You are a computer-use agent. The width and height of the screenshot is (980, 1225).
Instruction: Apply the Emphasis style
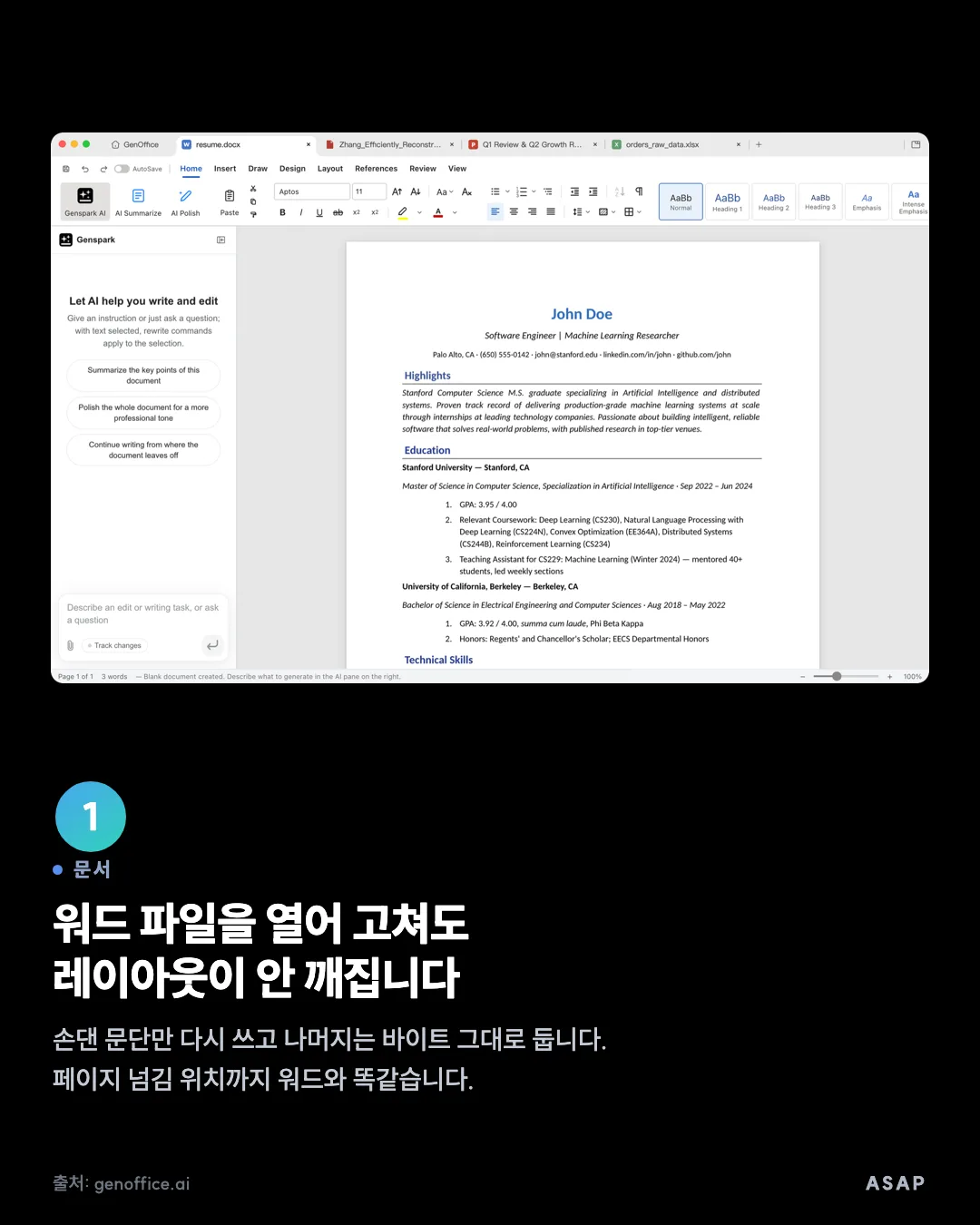coord(867,201)
